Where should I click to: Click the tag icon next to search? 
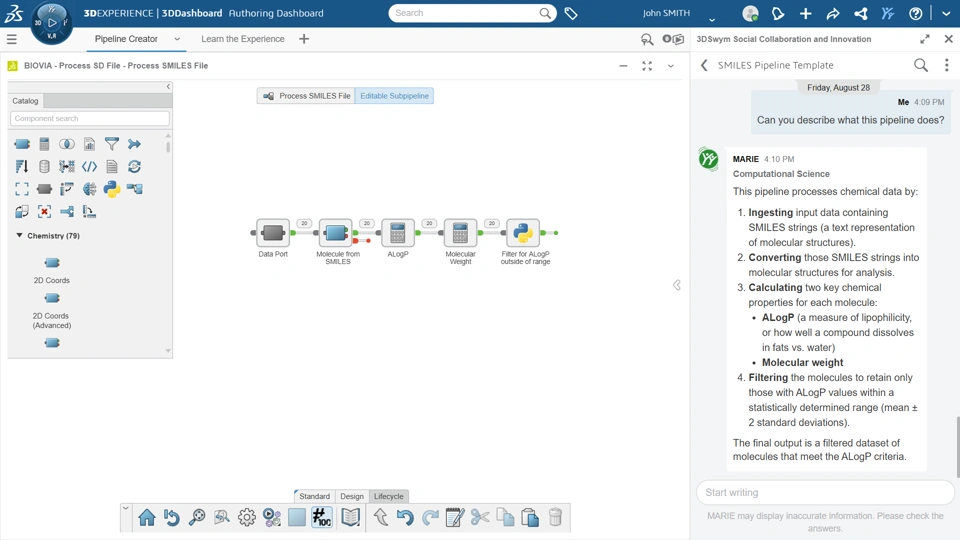(571, 13)
